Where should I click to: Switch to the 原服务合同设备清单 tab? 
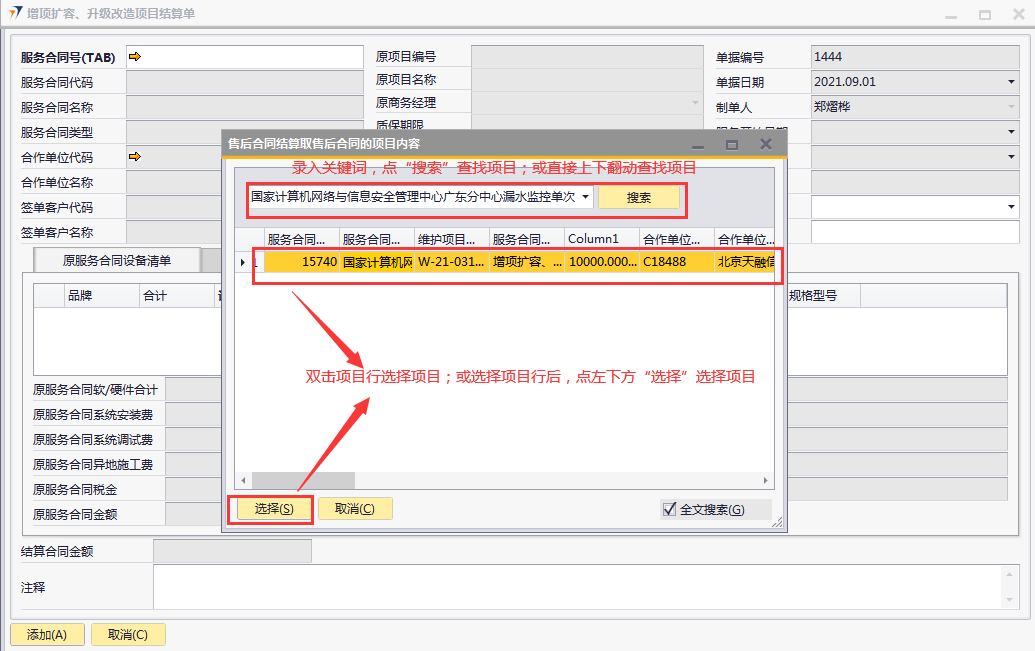click(x=117, y=261)
